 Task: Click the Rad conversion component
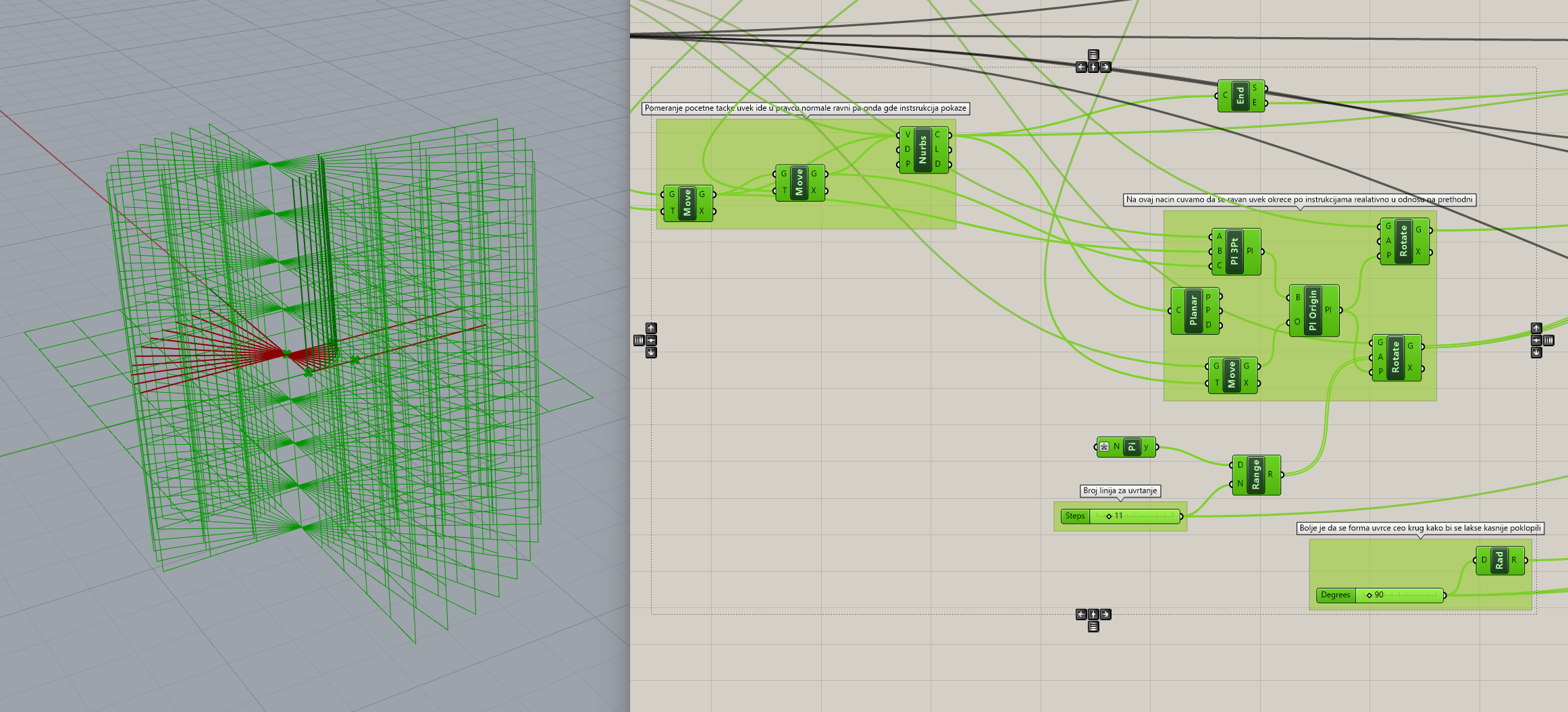click(1499, 560)
